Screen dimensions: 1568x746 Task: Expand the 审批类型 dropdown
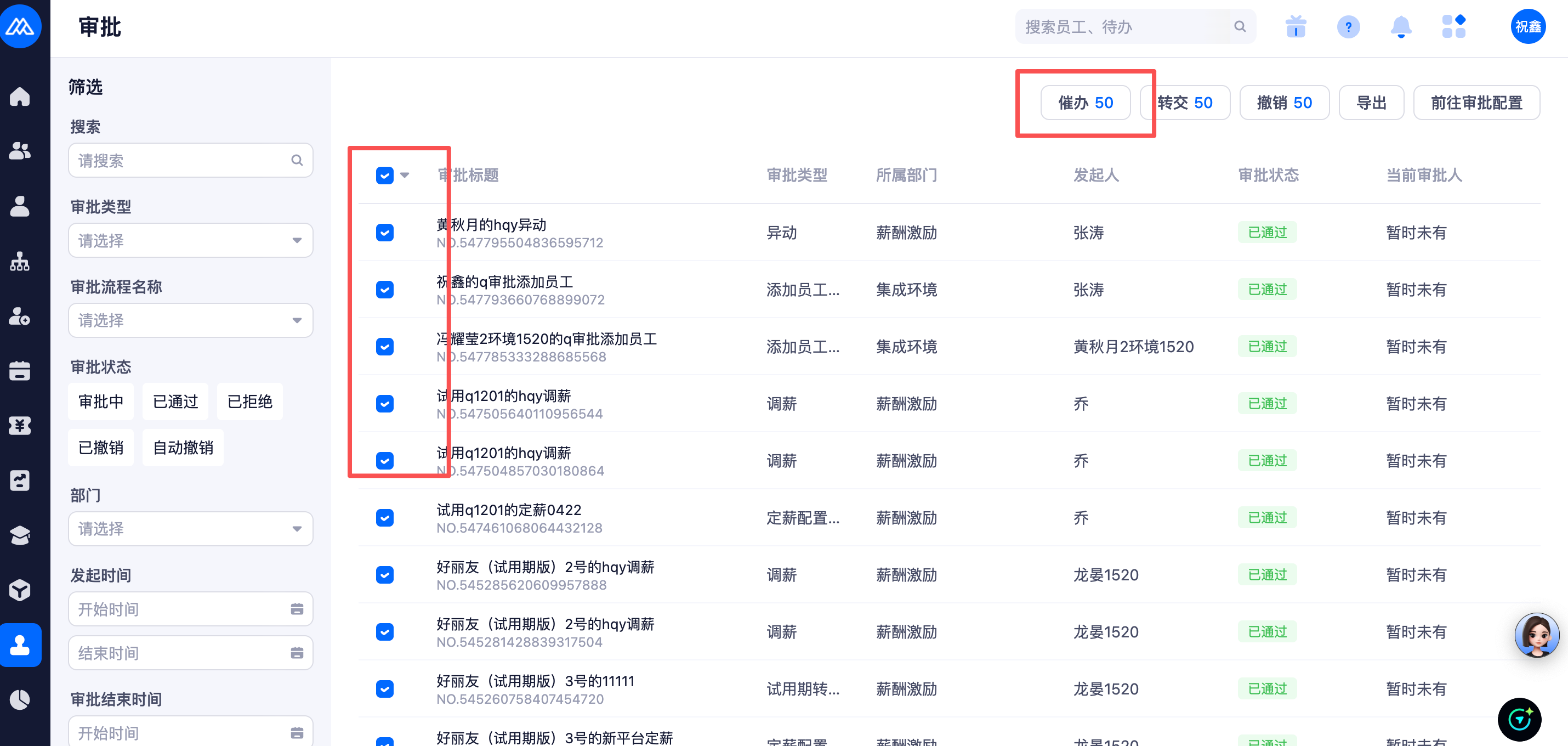191,241
